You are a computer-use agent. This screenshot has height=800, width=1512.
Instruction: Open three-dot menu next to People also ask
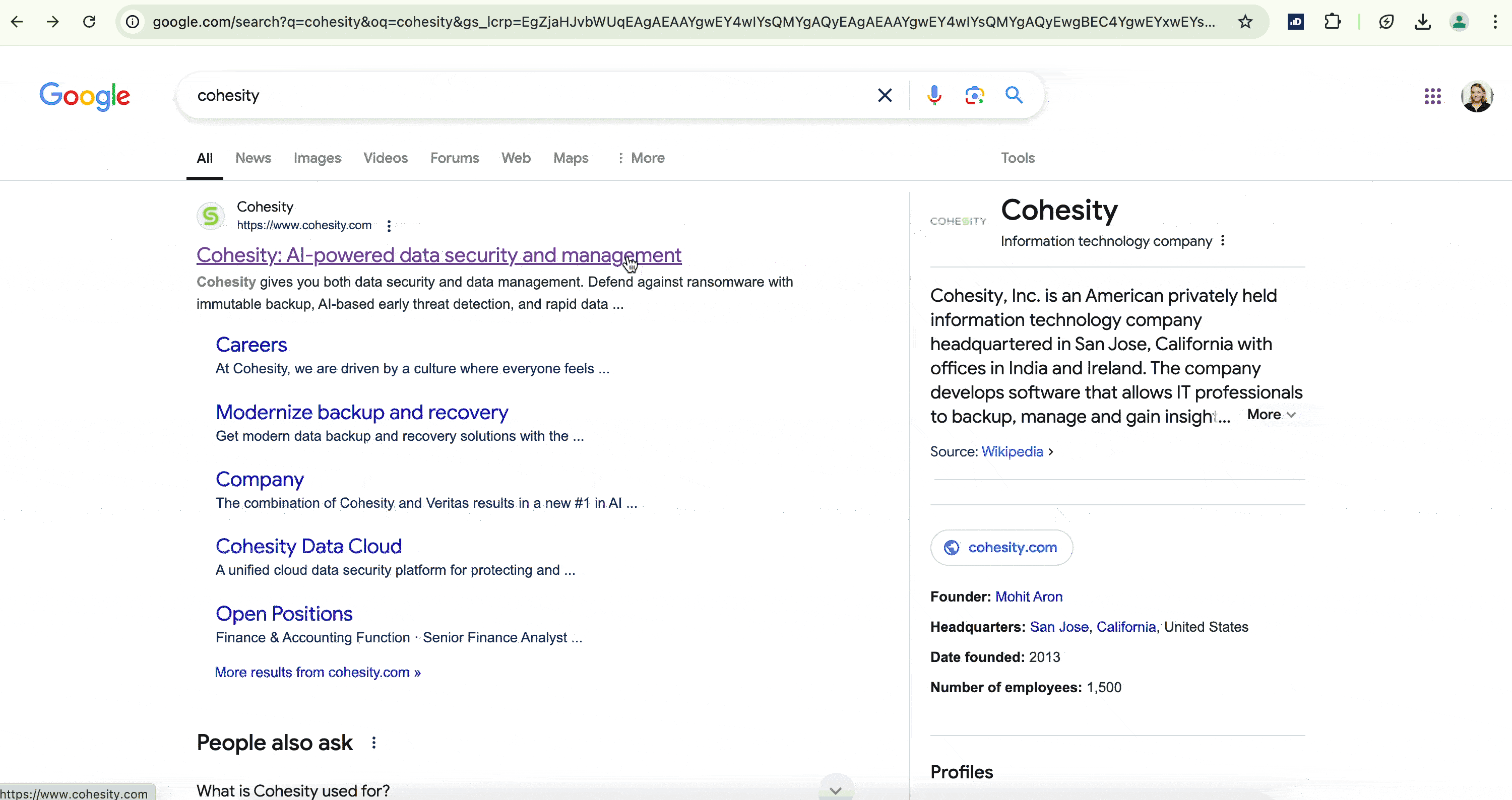coord(374,743)
